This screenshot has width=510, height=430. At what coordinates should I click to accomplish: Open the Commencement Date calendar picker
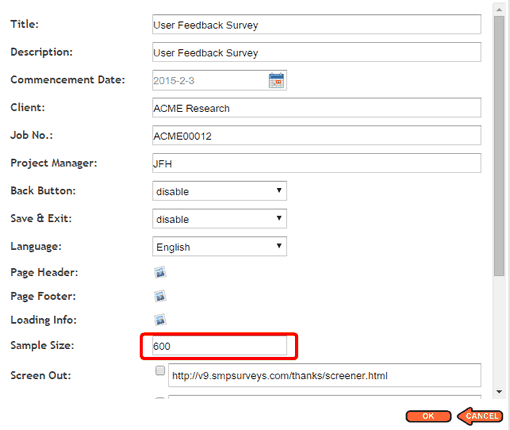(276, 80)
